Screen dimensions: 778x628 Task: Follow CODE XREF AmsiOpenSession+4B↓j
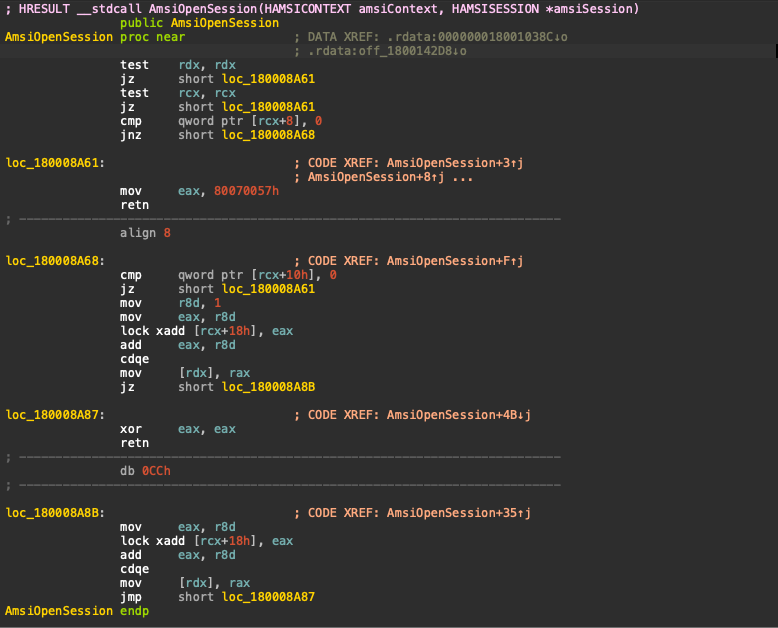(x=459, y=415)
